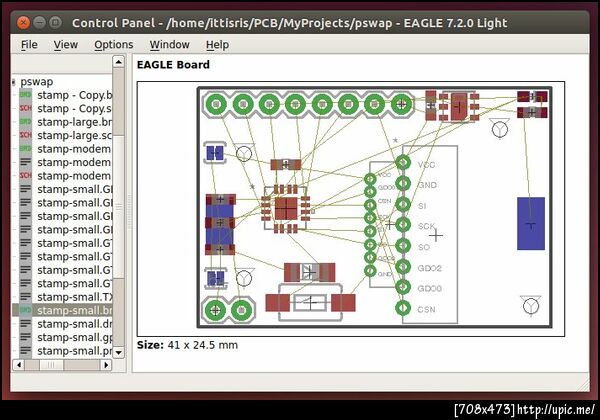Click tree scrollbar down arrow
600x420 pixels.
(x=119, y=352)
